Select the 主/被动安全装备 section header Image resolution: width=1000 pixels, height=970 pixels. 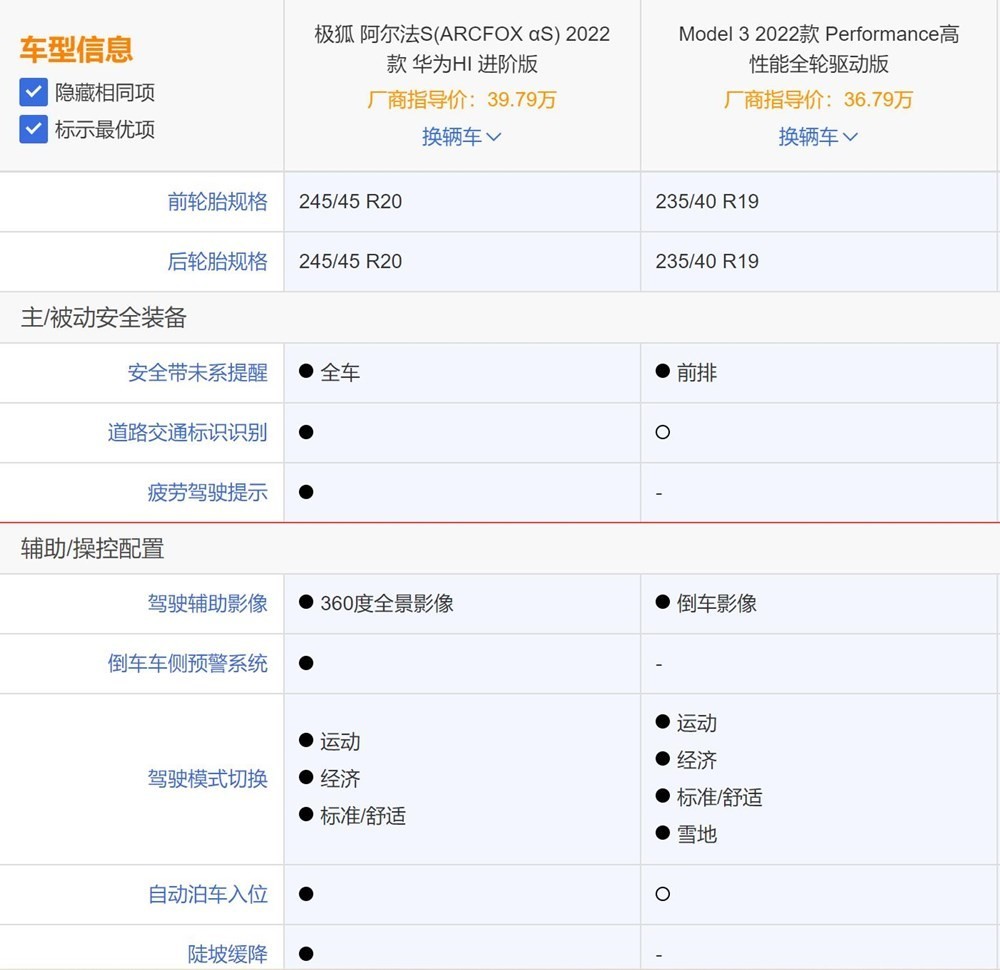[x=104, y=318]
